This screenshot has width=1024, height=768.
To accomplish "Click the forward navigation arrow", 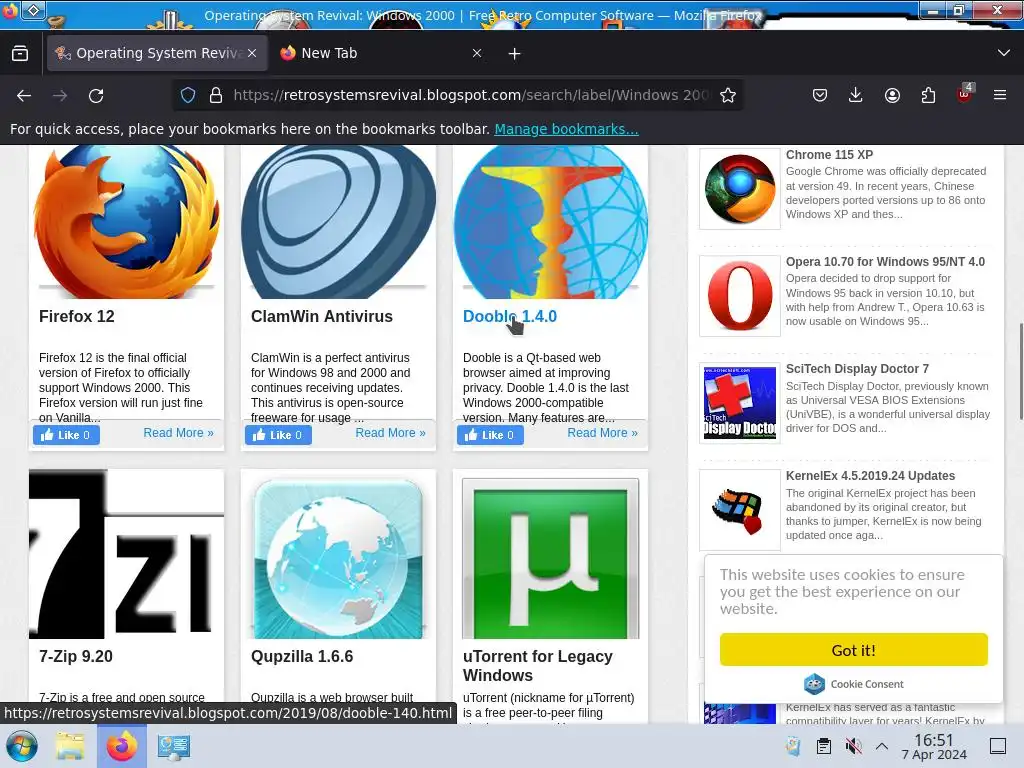I will point(60,96).
